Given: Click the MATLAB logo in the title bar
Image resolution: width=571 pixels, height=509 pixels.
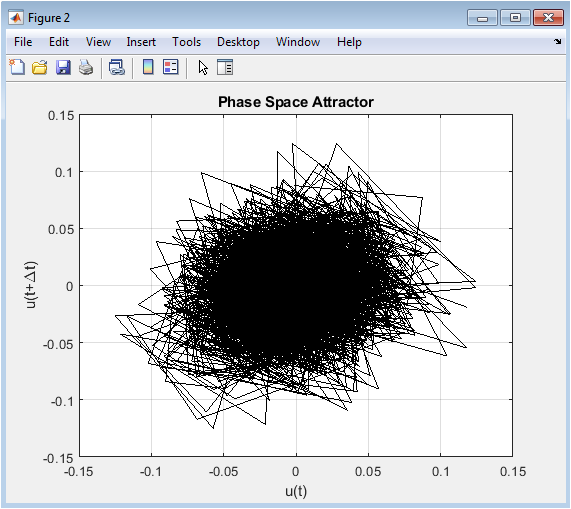Looking at the screenshot, I should tap(16, 17).
